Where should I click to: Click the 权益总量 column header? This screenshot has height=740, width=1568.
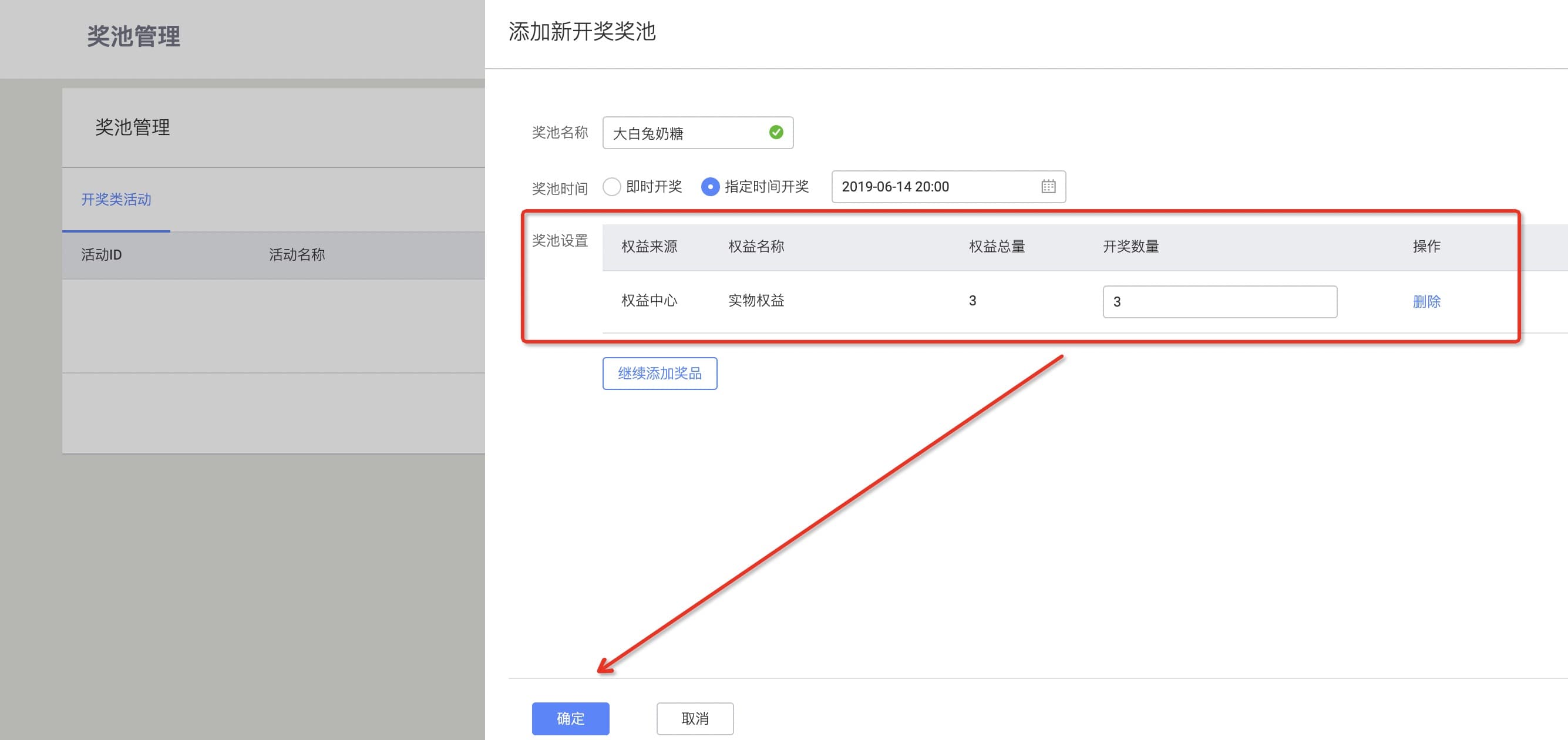pyautogui.click(x=997, y=247)
